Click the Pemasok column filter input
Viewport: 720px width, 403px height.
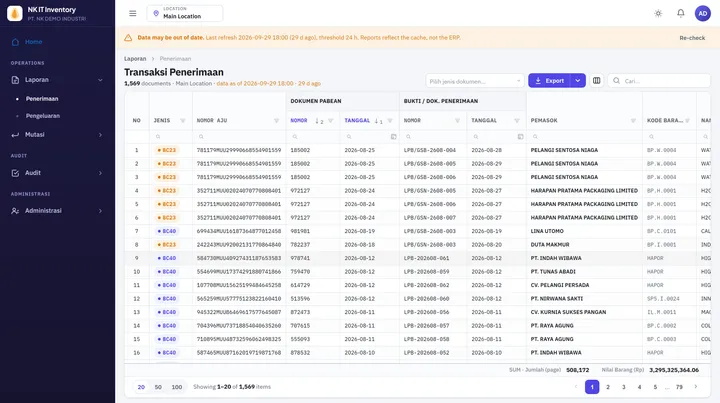tap(584, 137)
